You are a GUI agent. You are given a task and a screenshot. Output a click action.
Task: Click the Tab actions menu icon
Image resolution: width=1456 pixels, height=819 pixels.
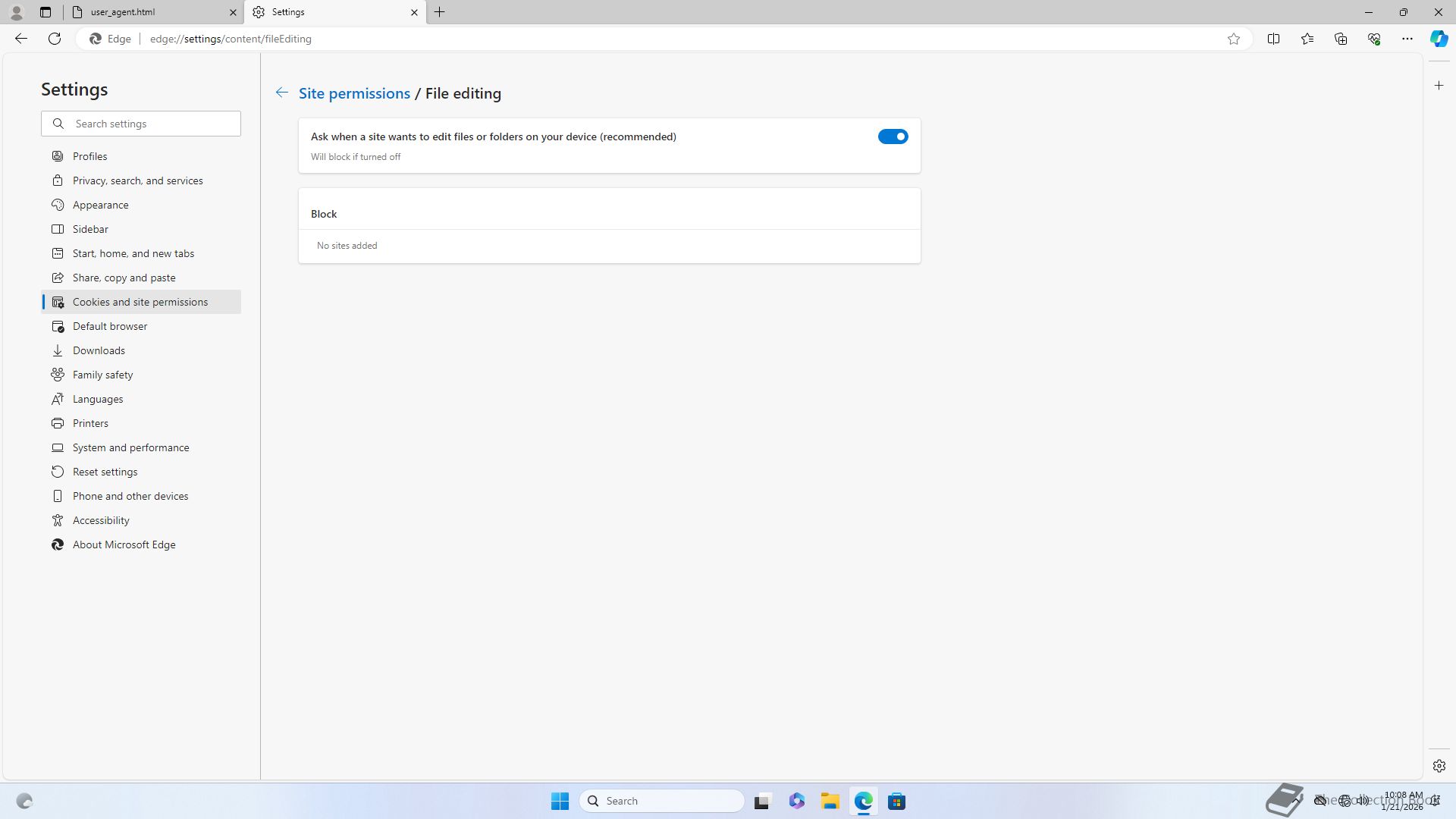click(x=45, y=12)
